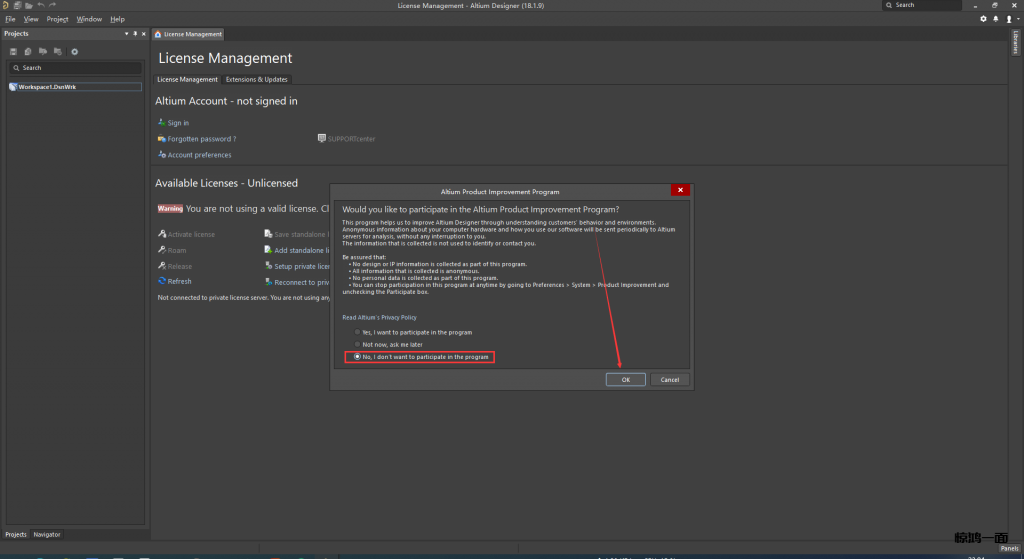Click the Projects panel settings gear icon

coord(74,51)
